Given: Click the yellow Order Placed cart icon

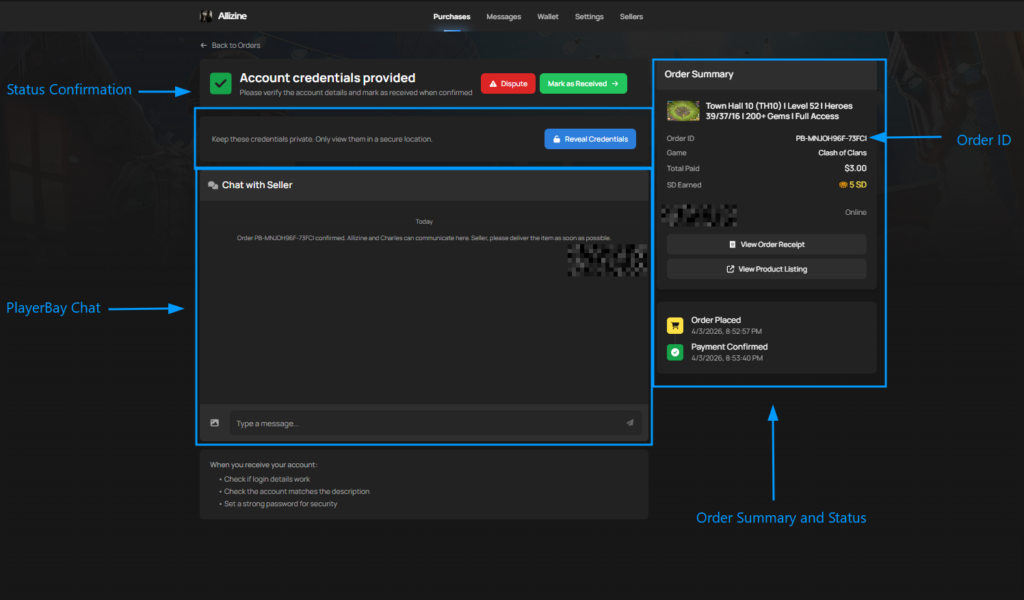Looking at the screenshot, I should click(x=675, y=326).
